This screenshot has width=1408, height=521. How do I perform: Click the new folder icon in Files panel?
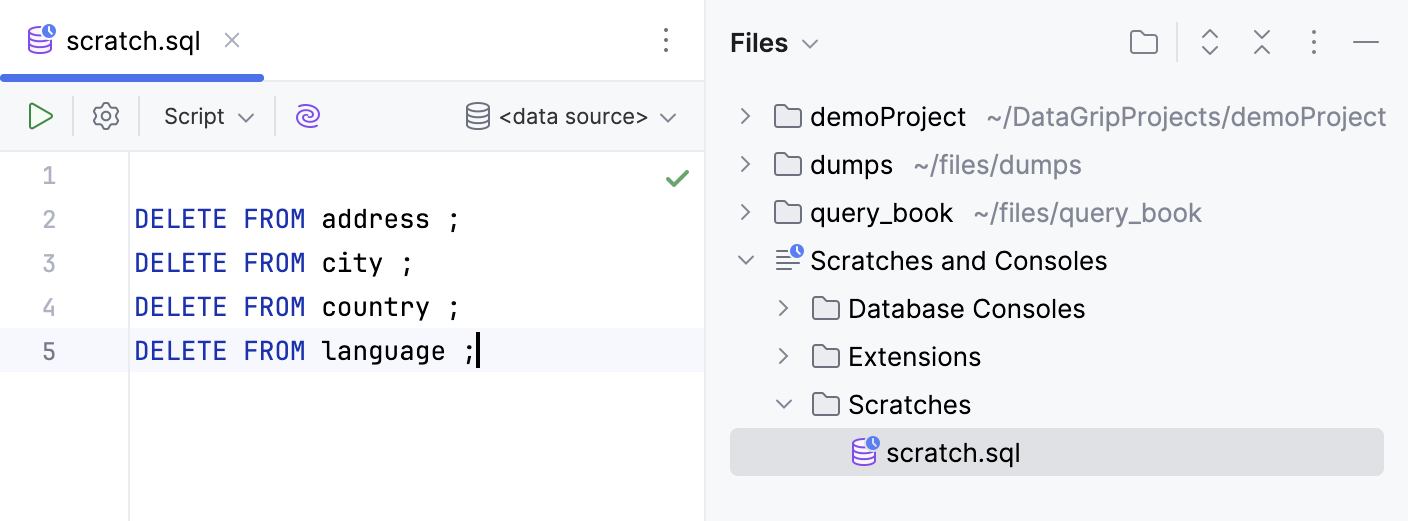pyautogui.click(x=1143, y=42)
